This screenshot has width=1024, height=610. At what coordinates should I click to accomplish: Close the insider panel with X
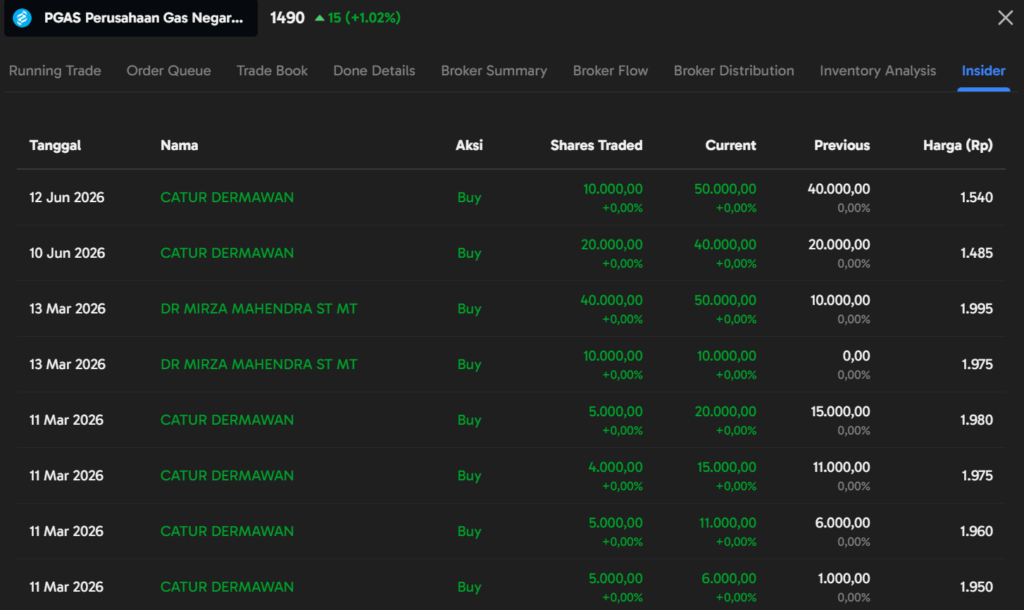click(1005, 18)
